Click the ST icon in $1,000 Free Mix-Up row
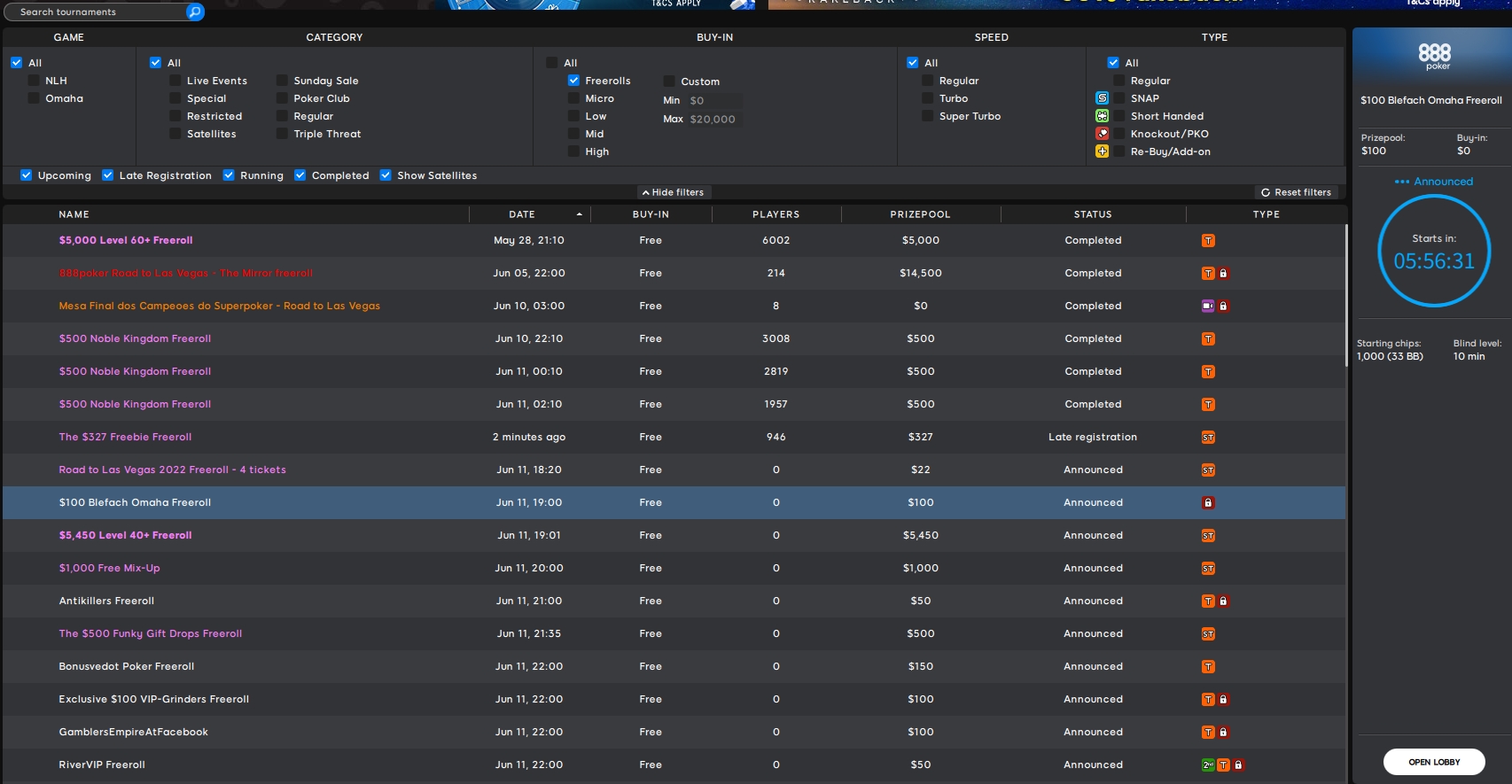 click(x=1208, y=569)
